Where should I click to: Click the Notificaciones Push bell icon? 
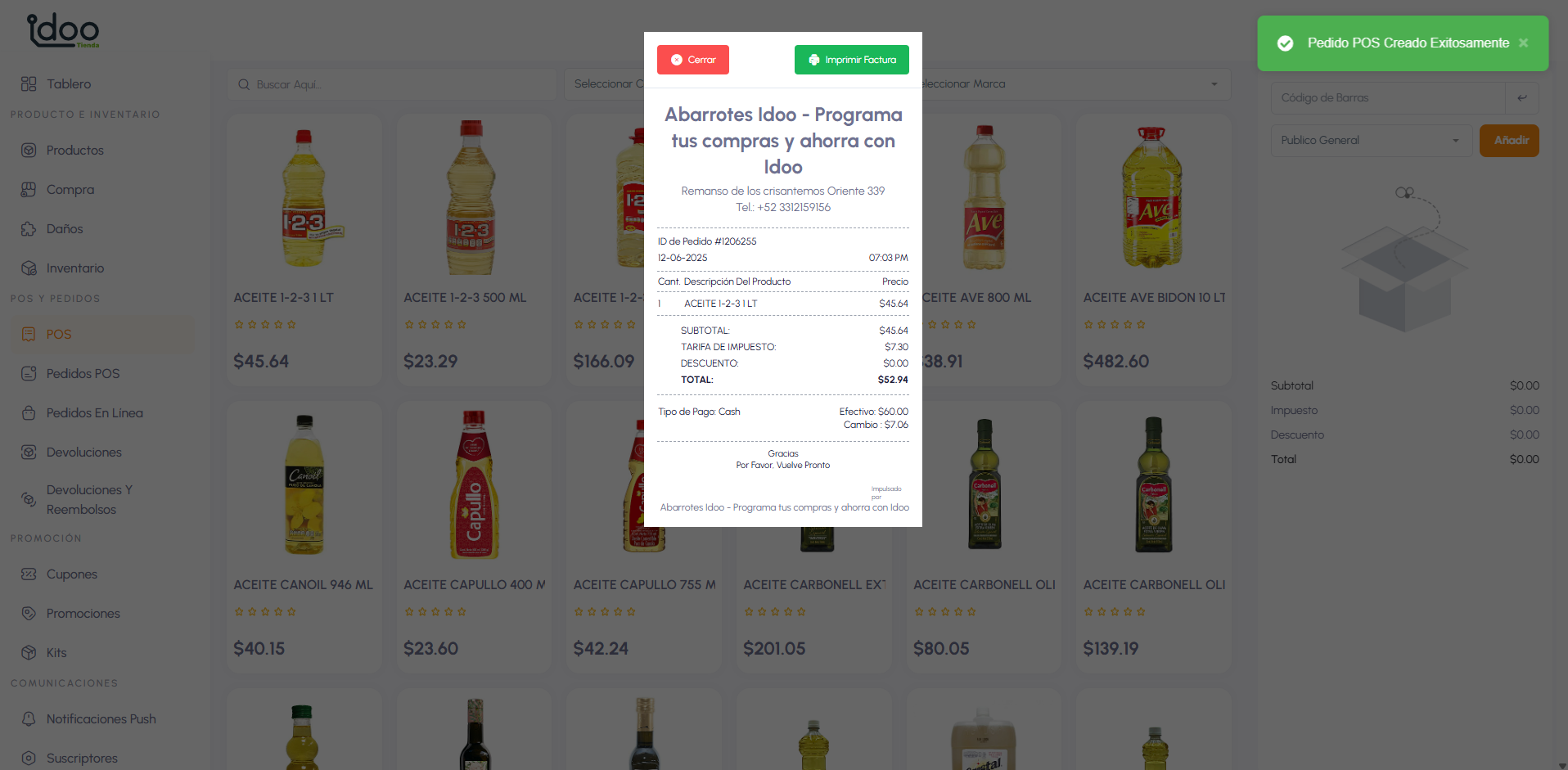29,718
